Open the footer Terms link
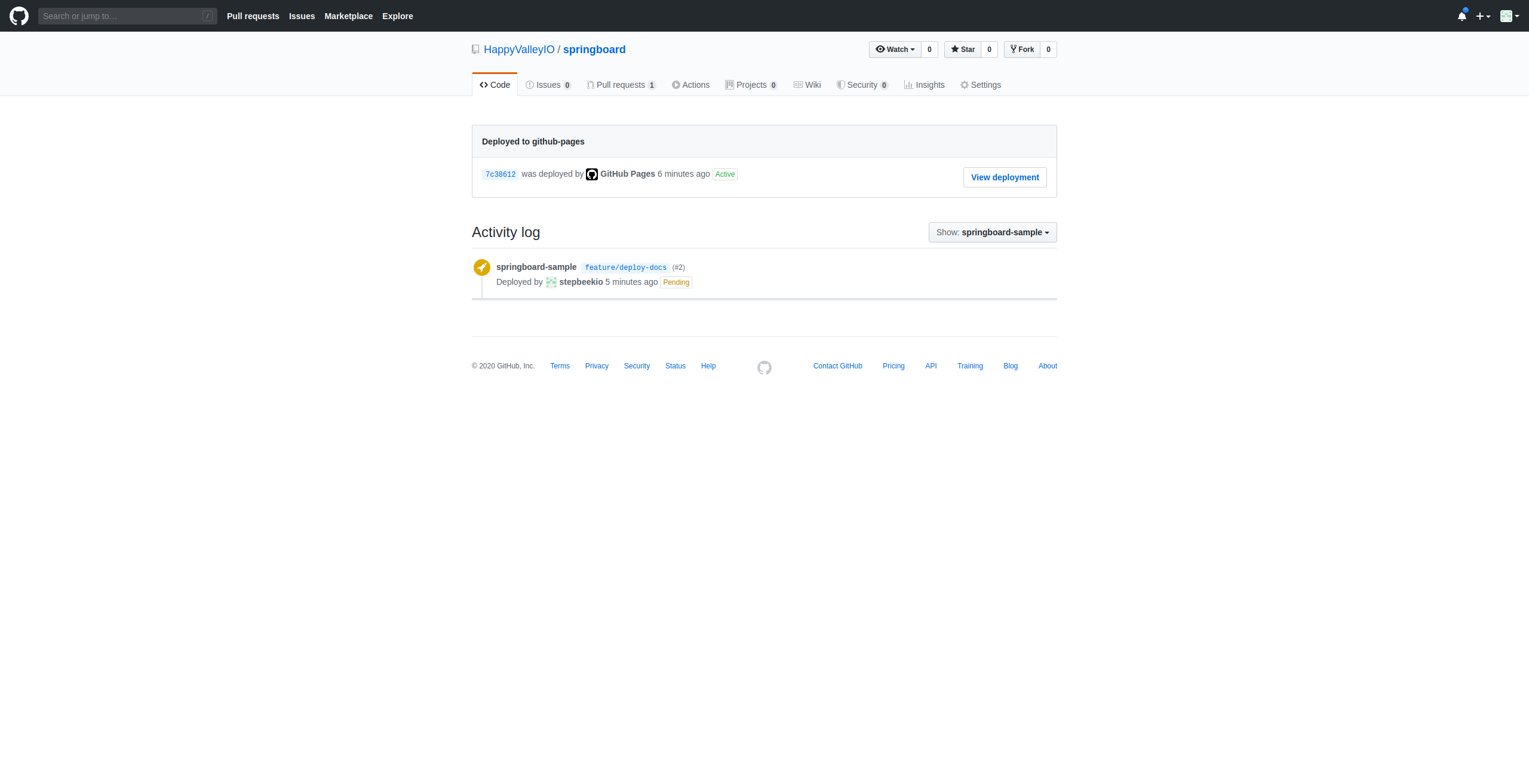The width and height of the screenshot is (1529, 784). 560,366
